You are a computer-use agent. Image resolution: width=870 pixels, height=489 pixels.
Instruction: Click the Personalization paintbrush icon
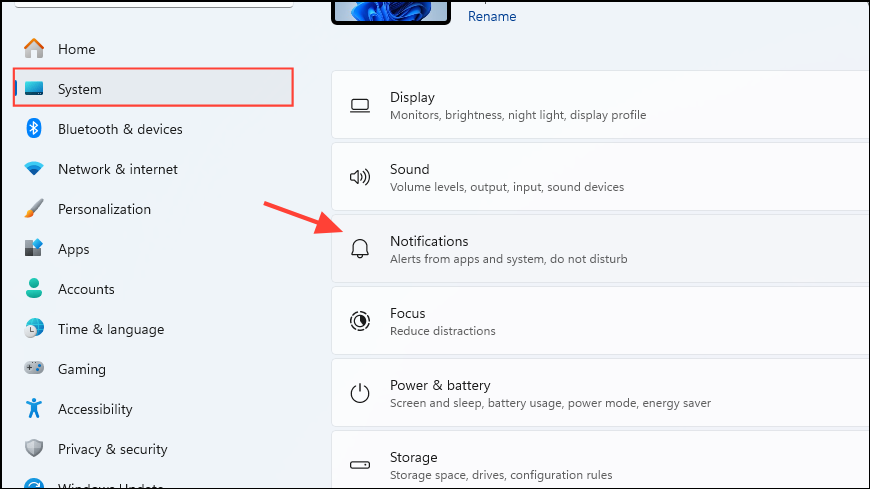pos(34,209)
